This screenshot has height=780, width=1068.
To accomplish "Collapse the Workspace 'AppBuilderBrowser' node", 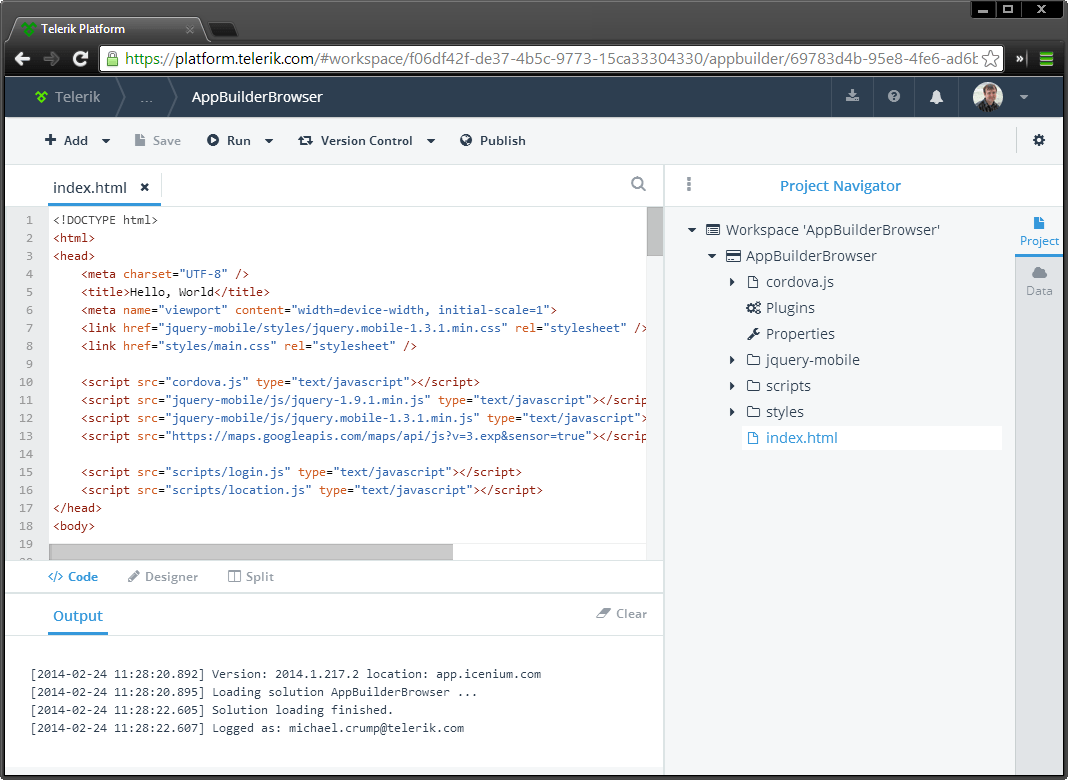I will (x=692, y=230).
